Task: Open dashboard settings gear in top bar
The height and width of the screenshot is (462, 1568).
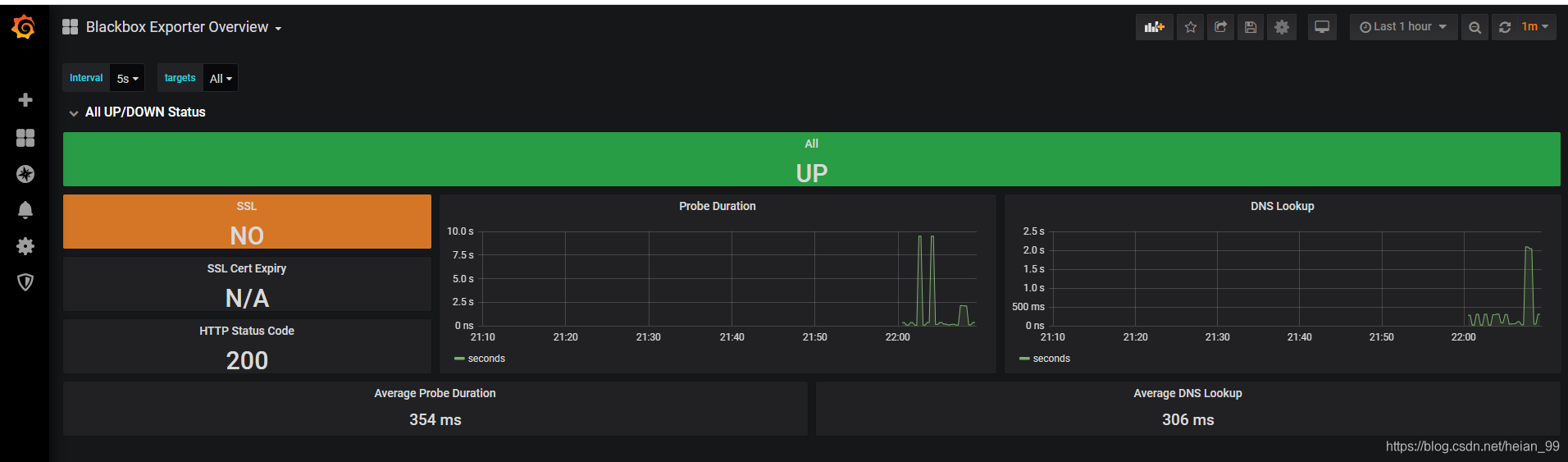Action: [1282, 27]
